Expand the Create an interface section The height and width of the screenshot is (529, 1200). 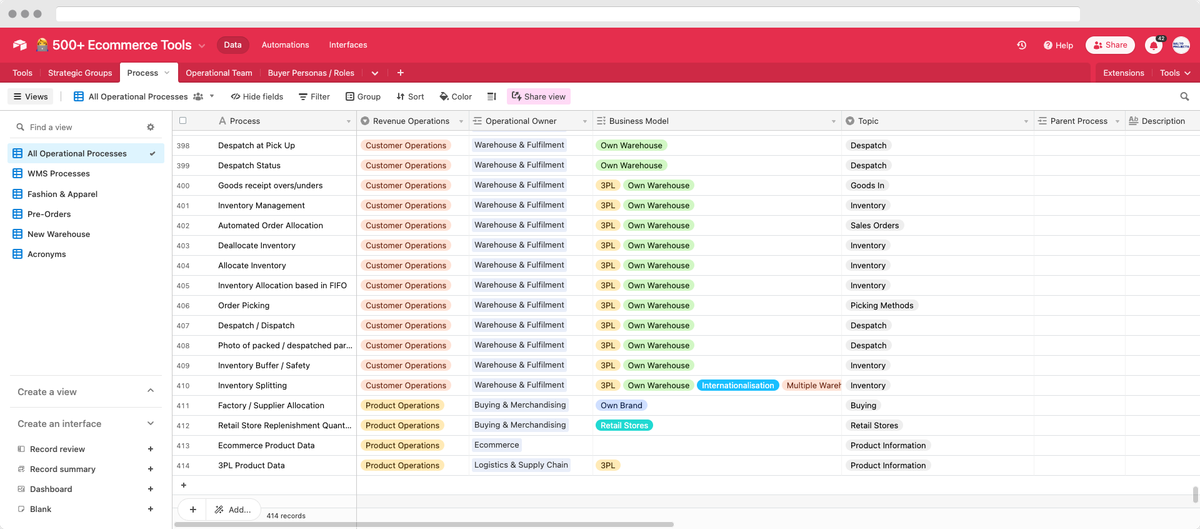(151, 423)
